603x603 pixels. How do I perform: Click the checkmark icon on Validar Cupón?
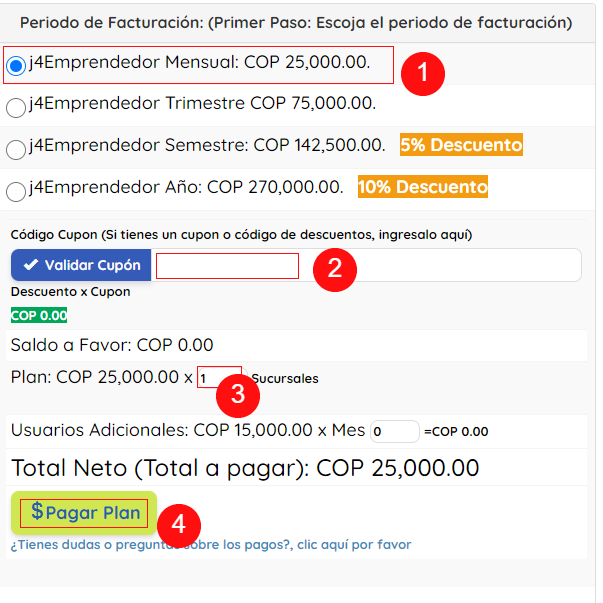point(30,265)
